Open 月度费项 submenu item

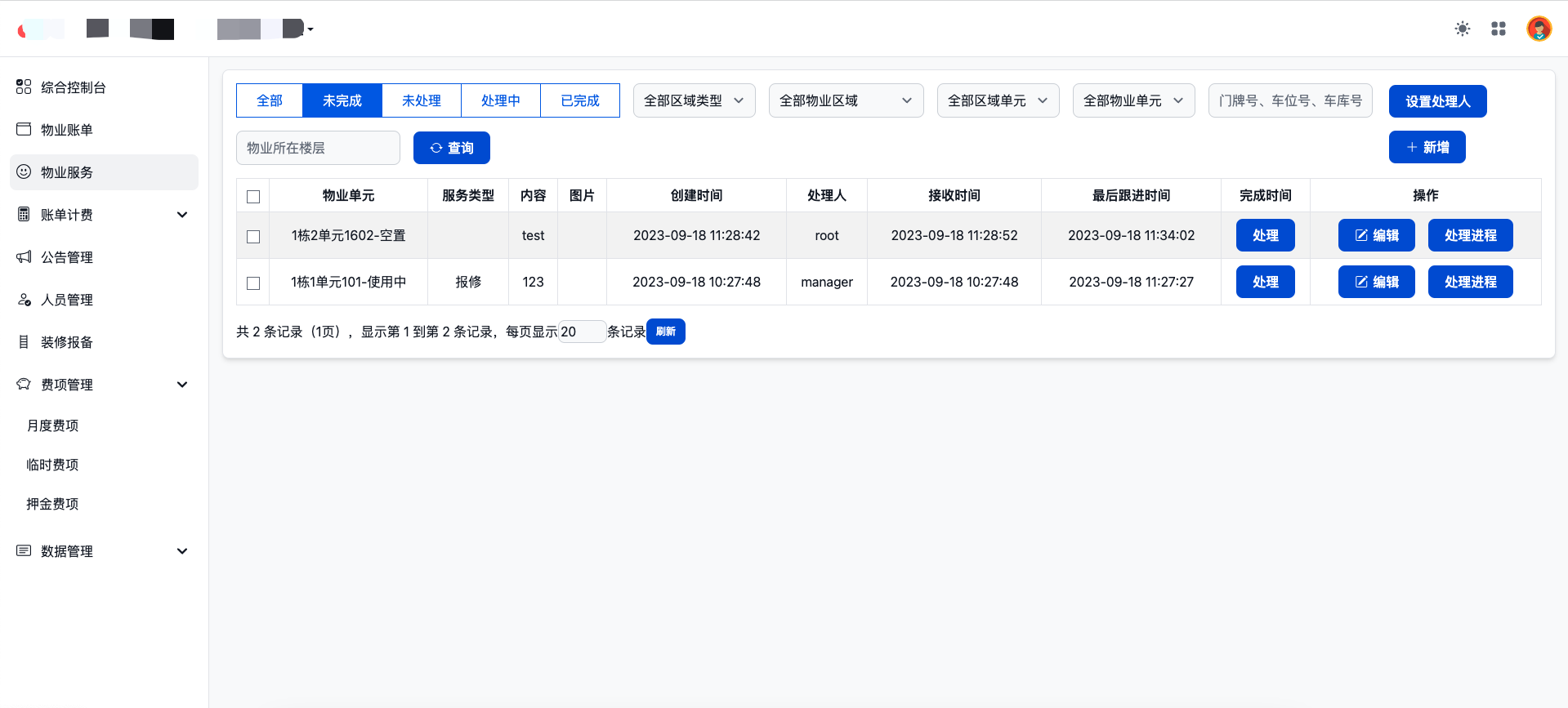click(x=52, y=425)
